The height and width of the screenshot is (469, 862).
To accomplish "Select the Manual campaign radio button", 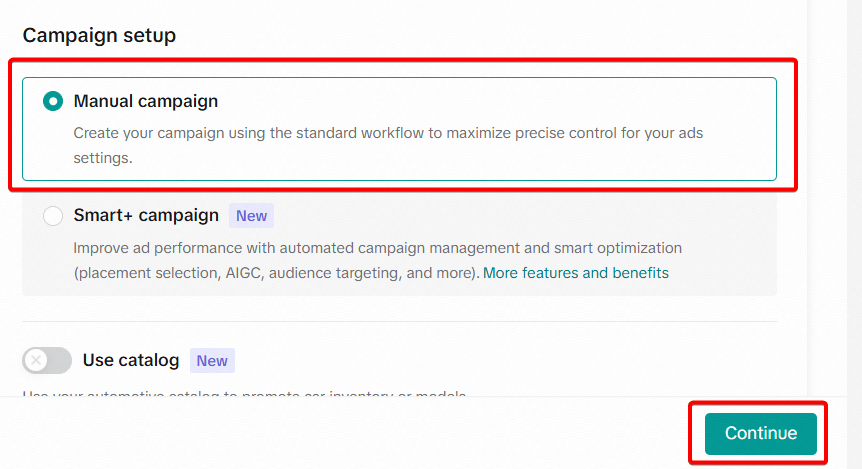I will click(x=53, y=101).
